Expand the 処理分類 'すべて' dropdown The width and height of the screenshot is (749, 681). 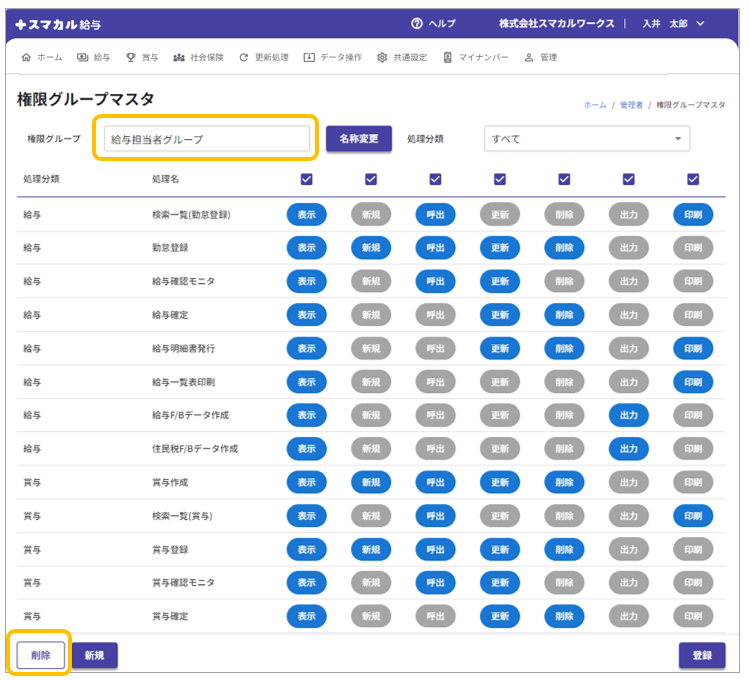click(586, 139)
